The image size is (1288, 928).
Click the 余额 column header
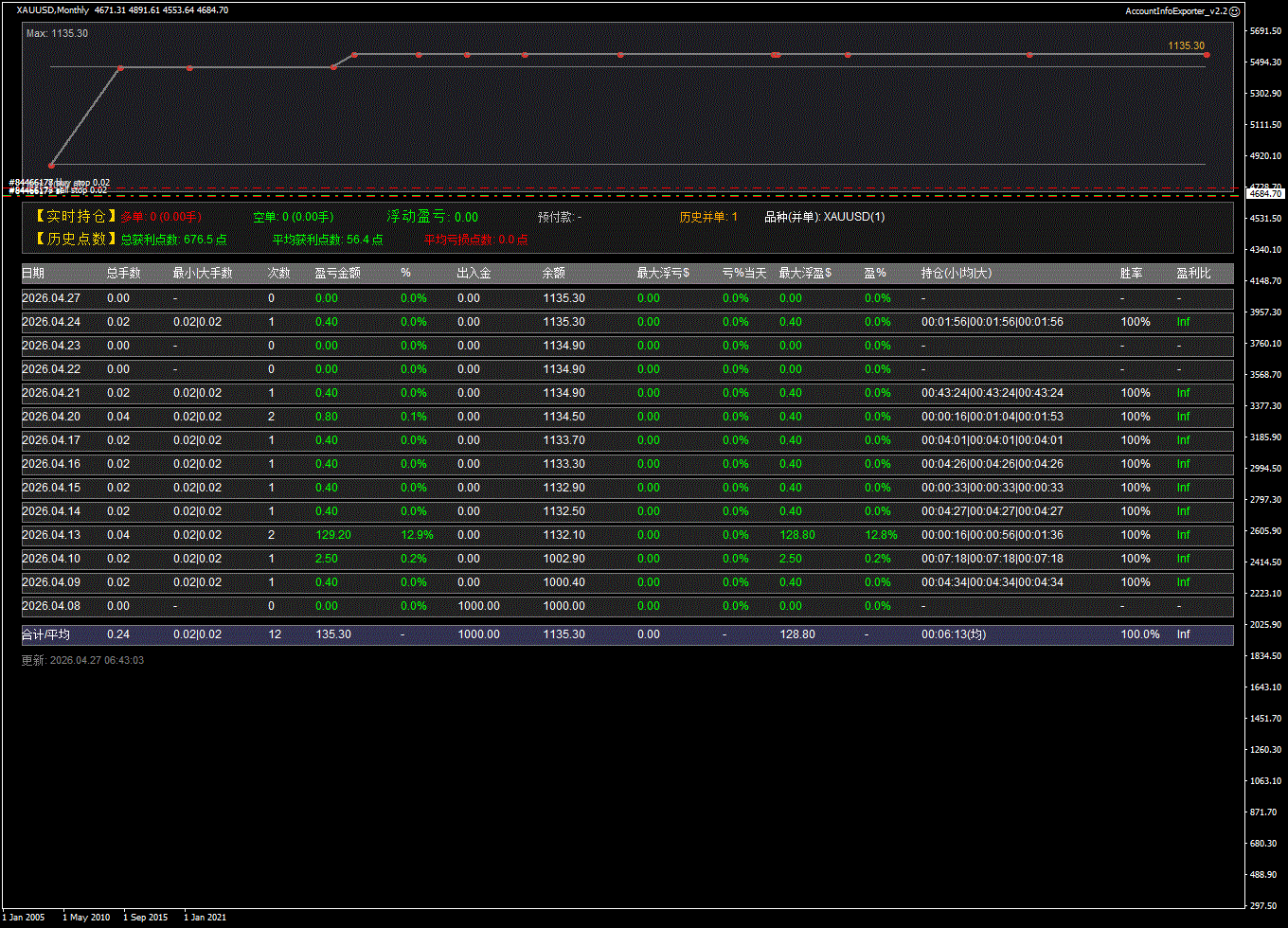(553, 273)
